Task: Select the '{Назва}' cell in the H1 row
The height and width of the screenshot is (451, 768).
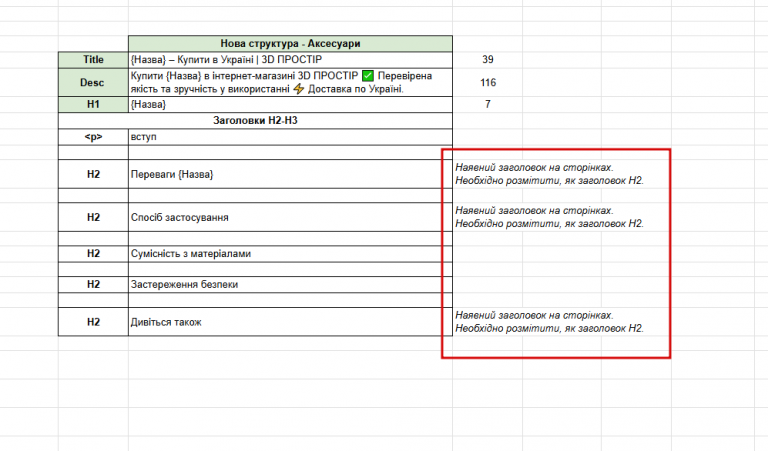Action: [x=290, y=104]
